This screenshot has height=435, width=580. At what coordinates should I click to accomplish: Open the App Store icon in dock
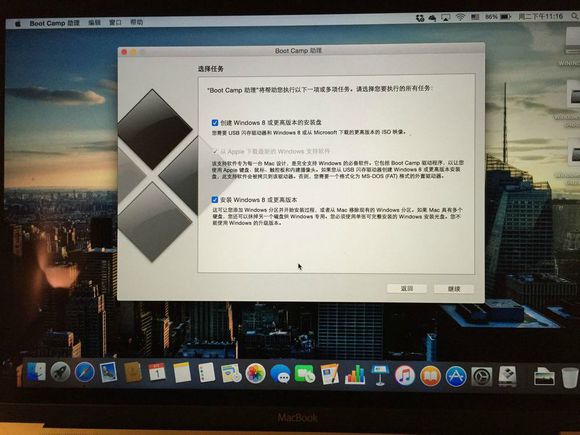pos(456,376)
